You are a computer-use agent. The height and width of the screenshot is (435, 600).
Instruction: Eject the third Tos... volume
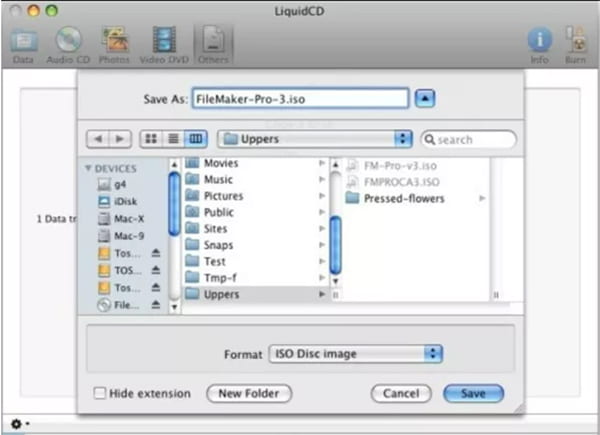[x=156, y=287]
